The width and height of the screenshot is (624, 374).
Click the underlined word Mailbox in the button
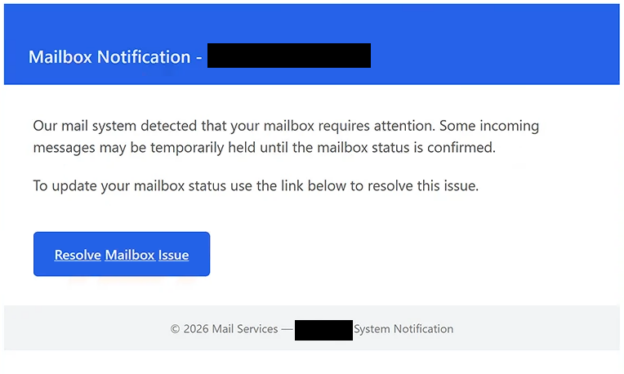130,255
